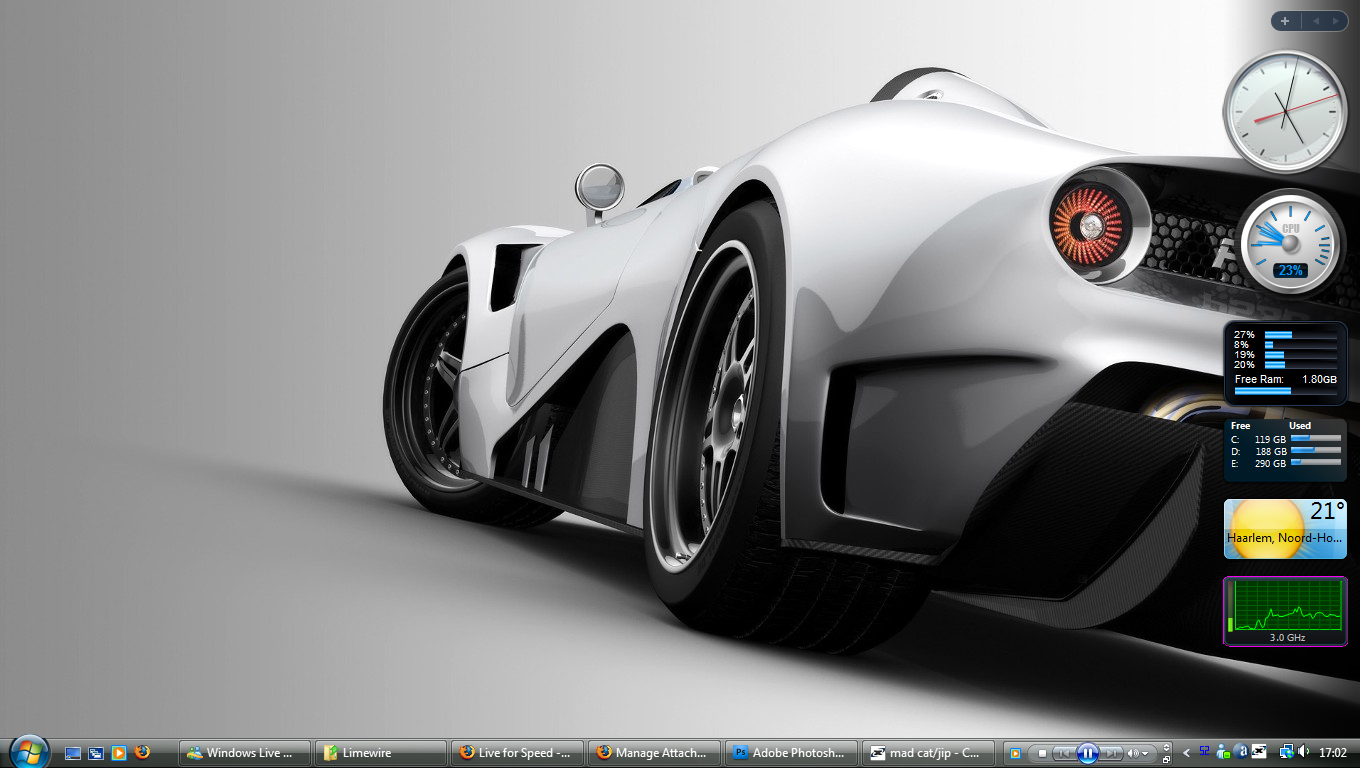Screen dimensions: 1360x768
Task: Switch to the mad cat/jip taskbar button
Action: (x=928, y=753)
